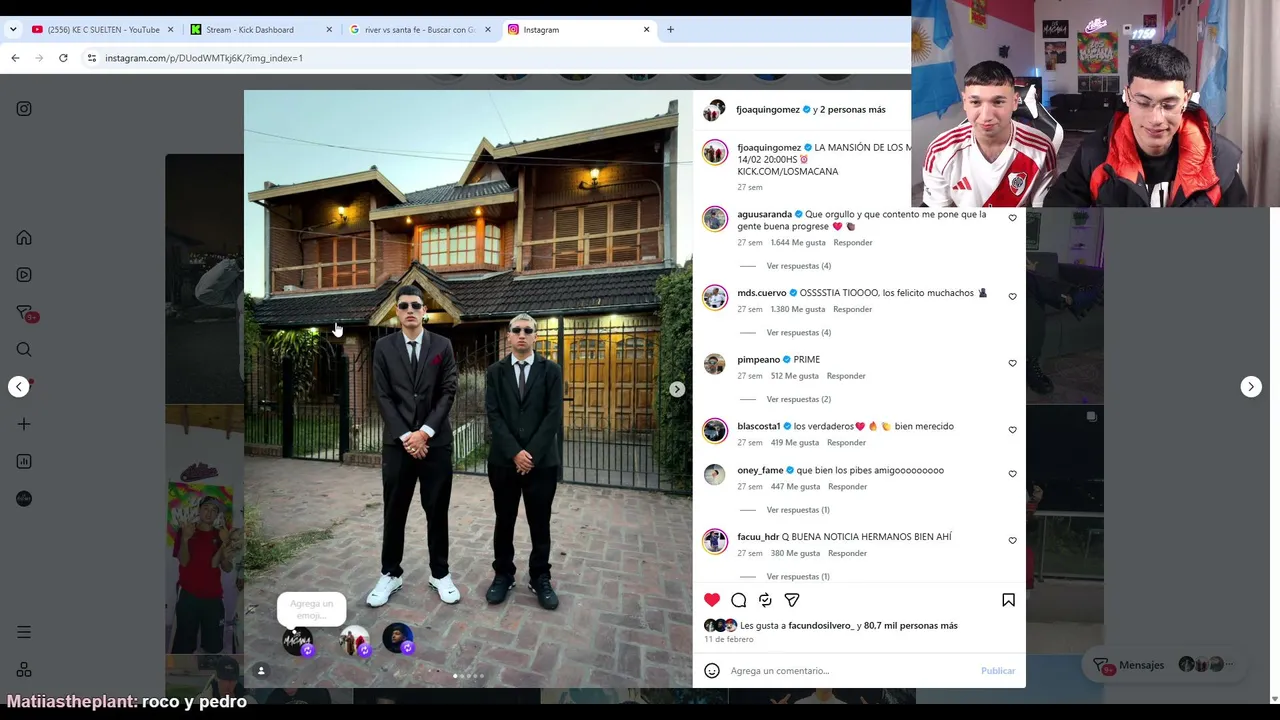Open post author name in the post header
This screenshot has height=720, width=1280.
click(768, 110)
